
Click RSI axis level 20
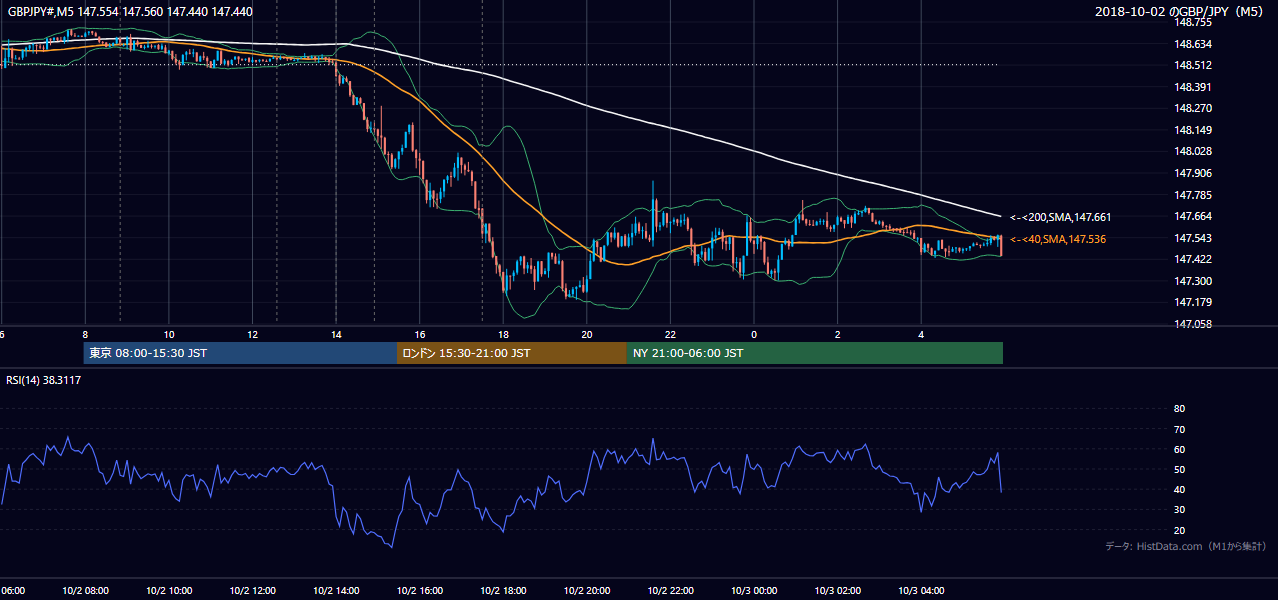pos(1179,531)
